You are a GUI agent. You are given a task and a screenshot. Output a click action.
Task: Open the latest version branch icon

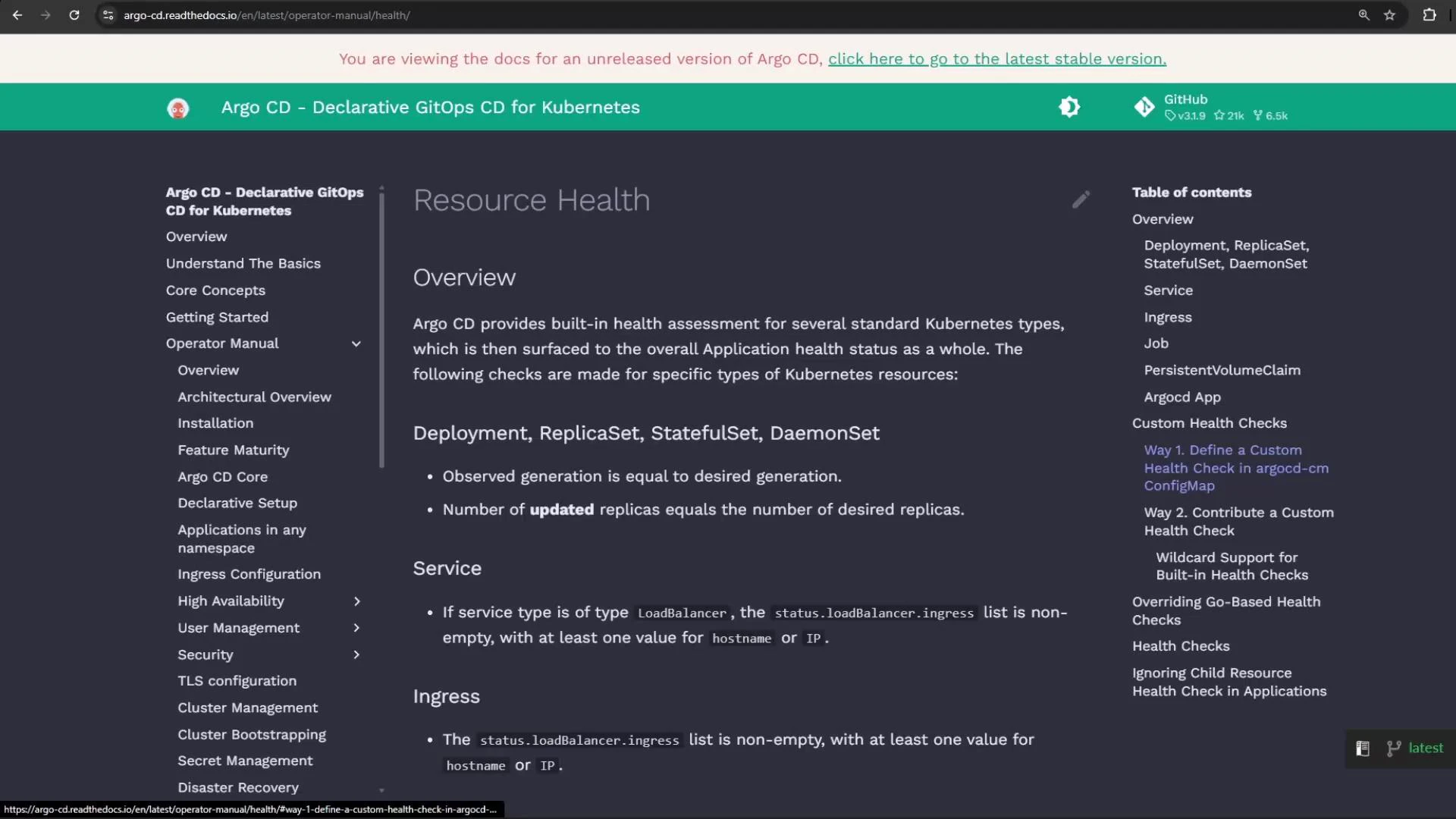[x=1393, y=748]
